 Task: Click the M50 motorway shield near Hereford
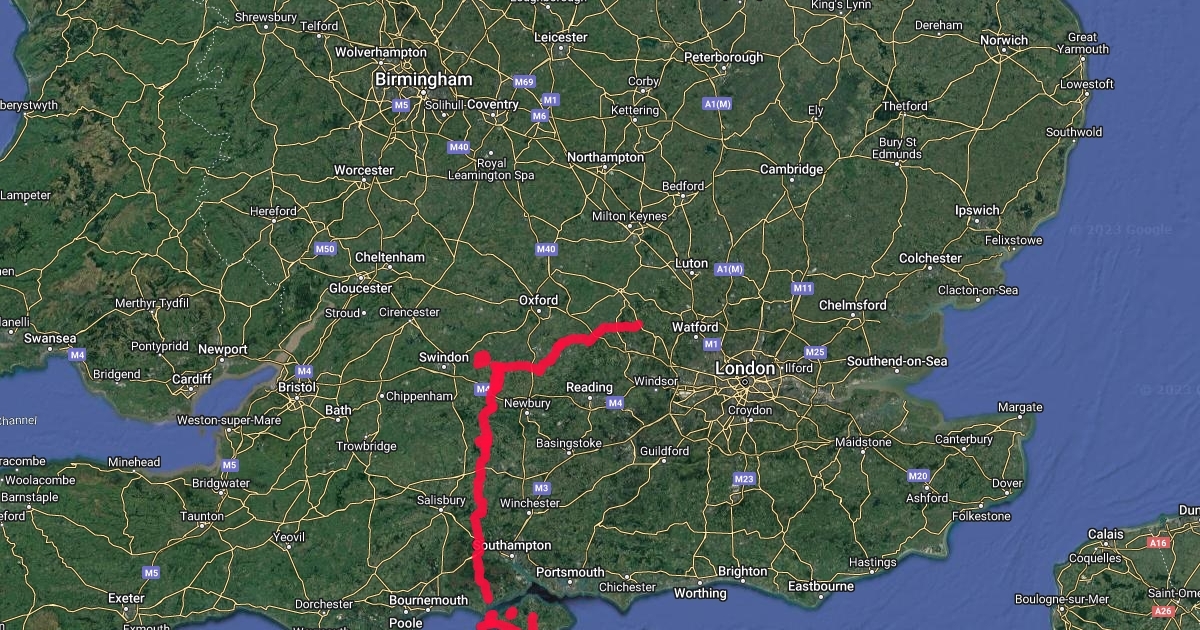tap(324, 249)
